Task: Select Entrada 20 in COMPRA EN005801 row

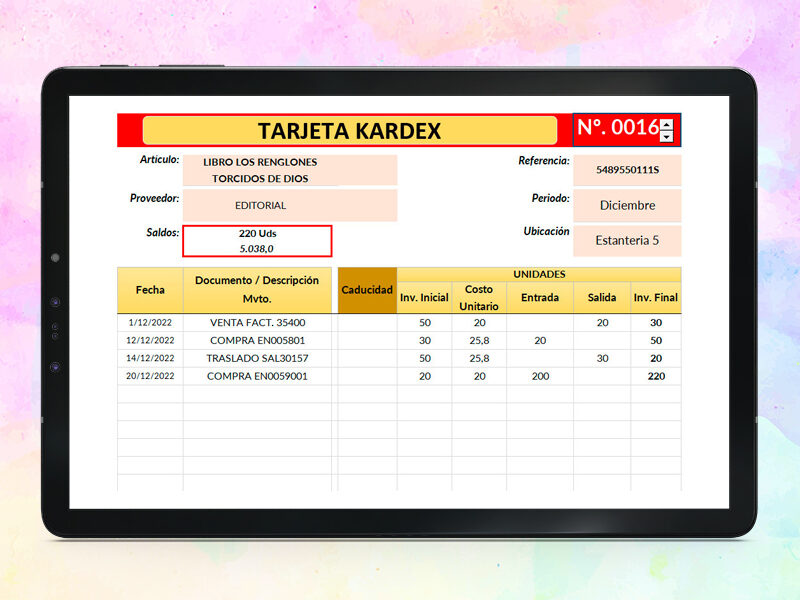Action: [540, 340]
